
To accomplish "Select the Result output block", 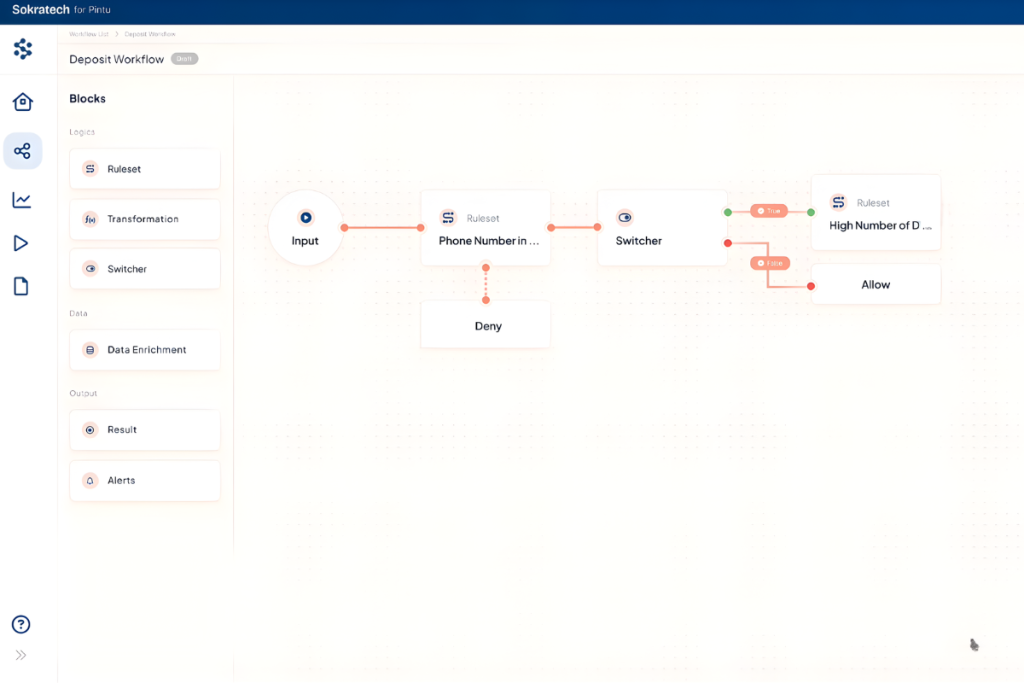I will coord(145,430).
